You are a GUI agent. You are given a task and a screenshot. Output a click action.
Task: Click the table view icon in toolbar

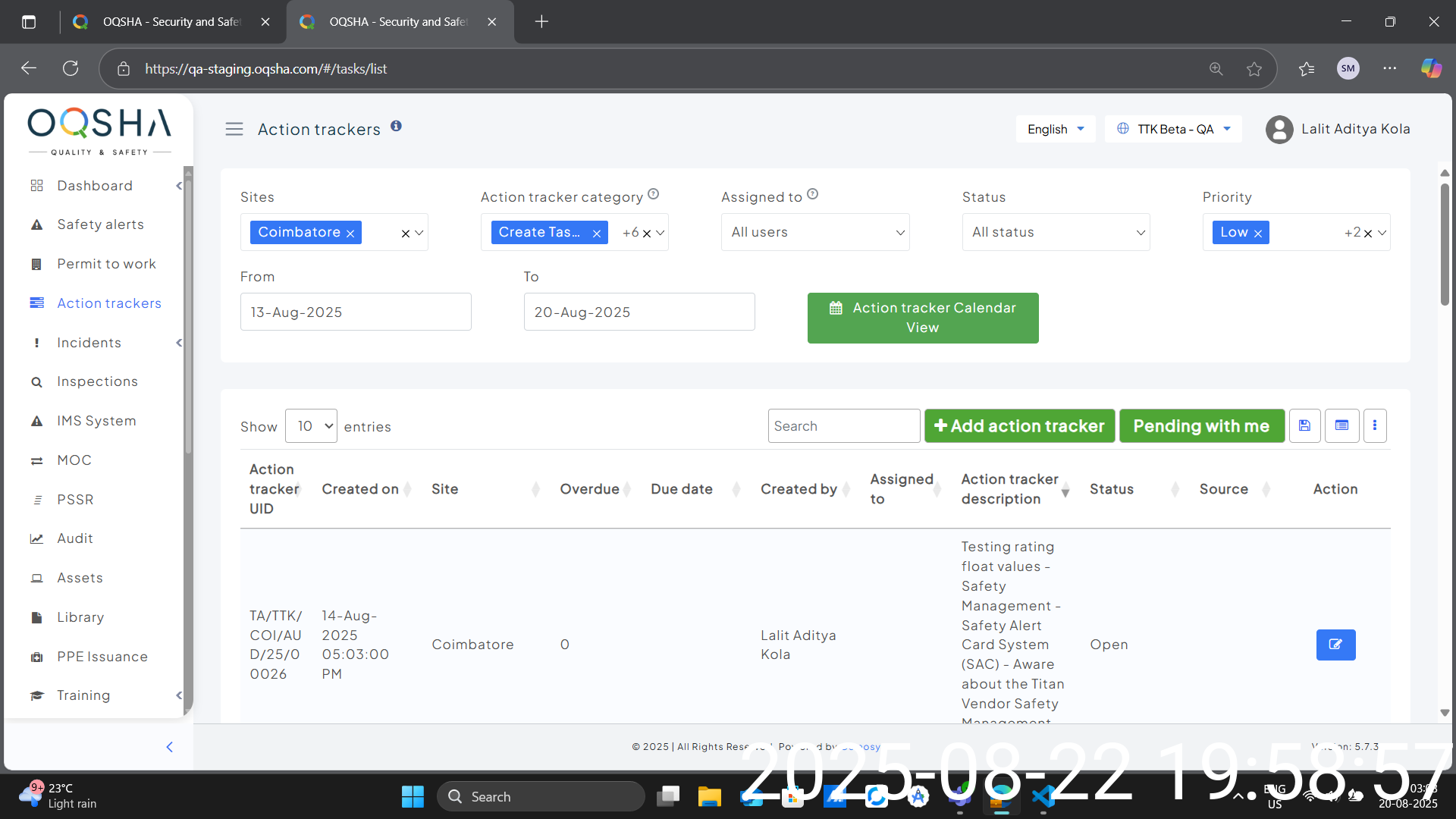point(1341,425)
